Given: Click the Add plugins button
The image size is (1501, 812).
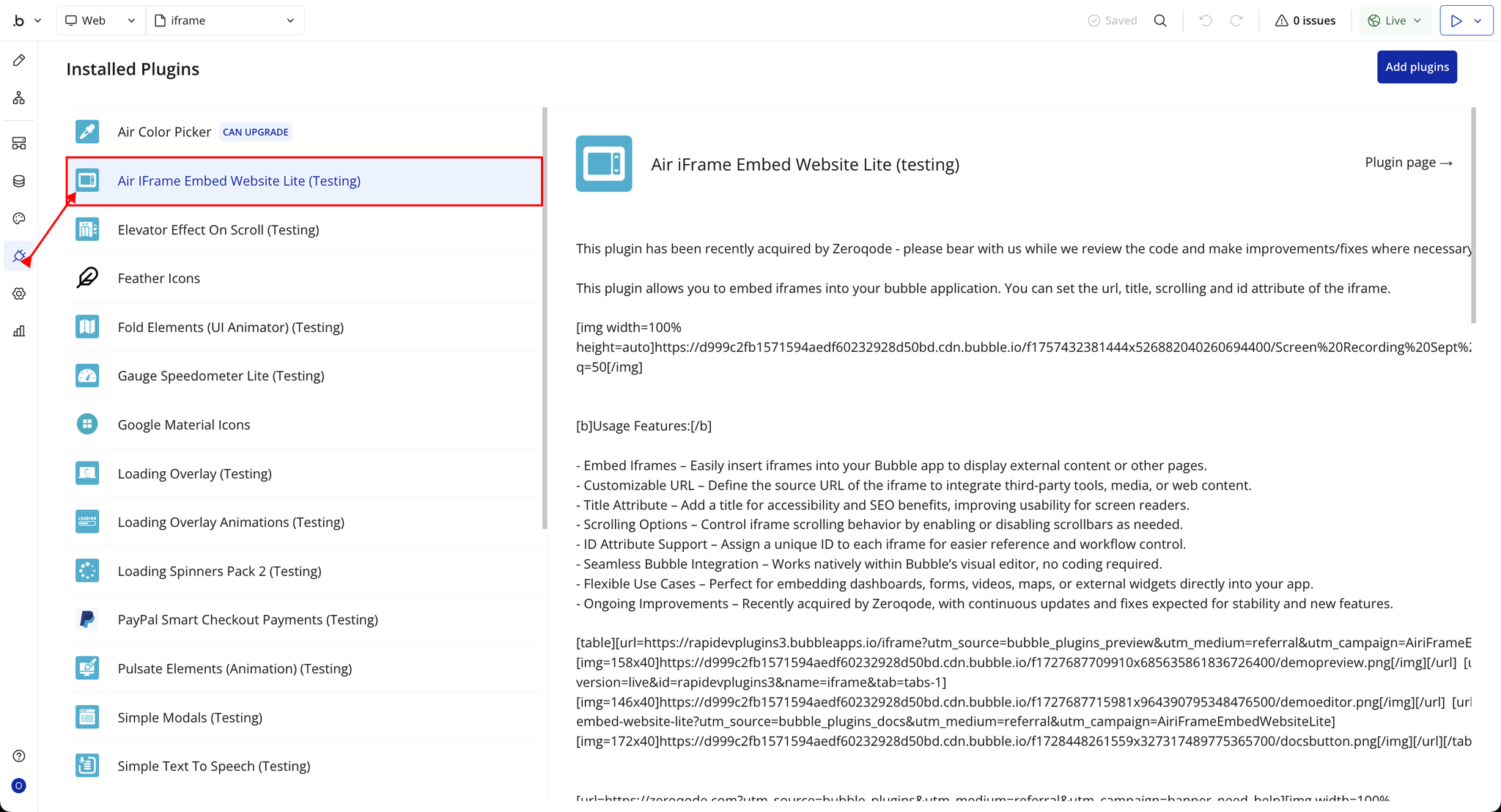Looking at the screenshot, I should point(1416,67).
